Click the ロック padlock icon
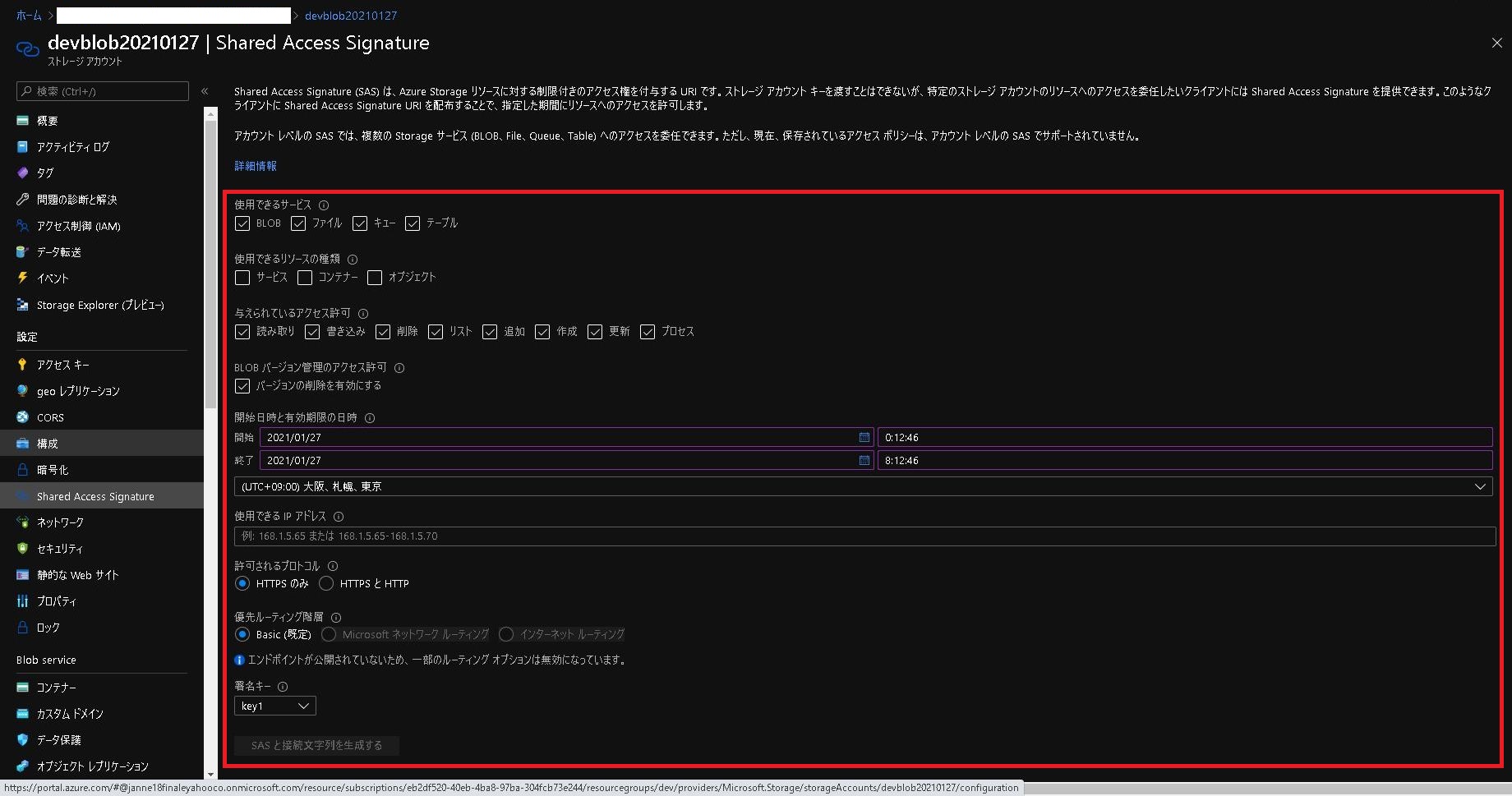 pos(23,628)
